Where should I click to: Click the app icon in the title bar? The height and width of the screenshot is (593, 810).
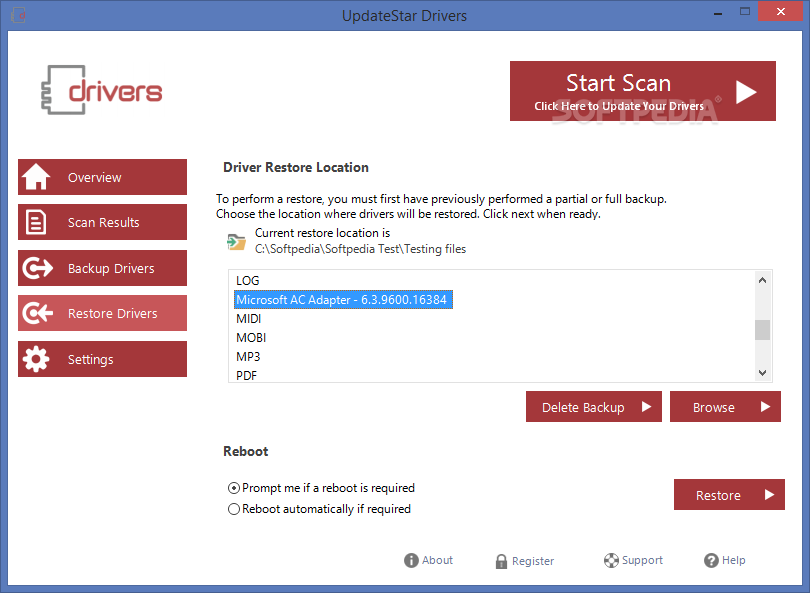pos(18,15)
